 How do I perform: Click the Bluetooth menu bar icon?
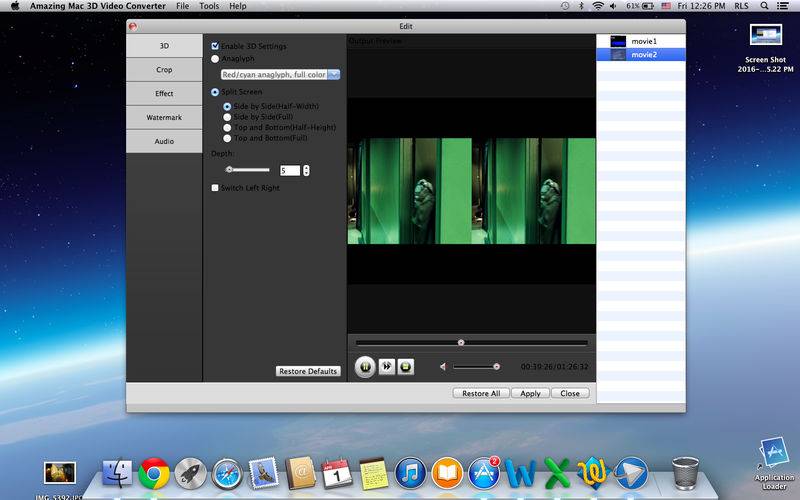(x=581, y=6)
